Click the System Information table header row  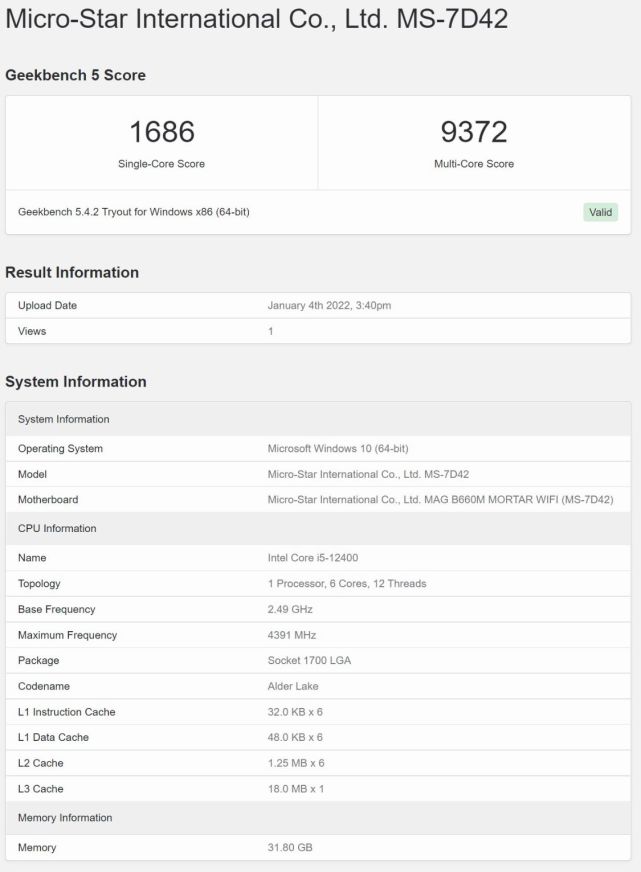pyautogui.click(x=318, y=419)
